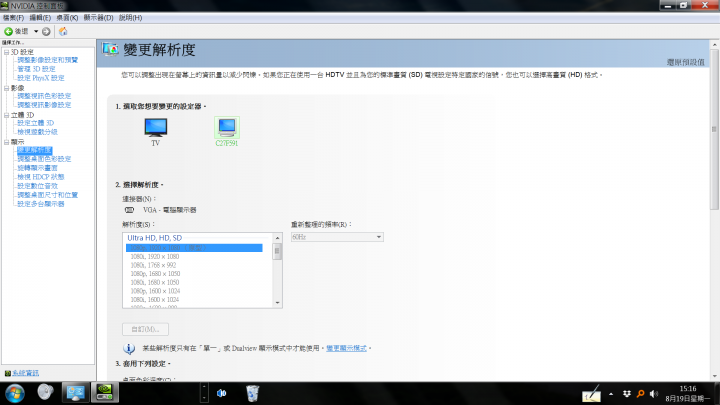Viewport: 720px width, 405px height.
Task: Open the 桌面(K) menu
Action: coord(67,17)
